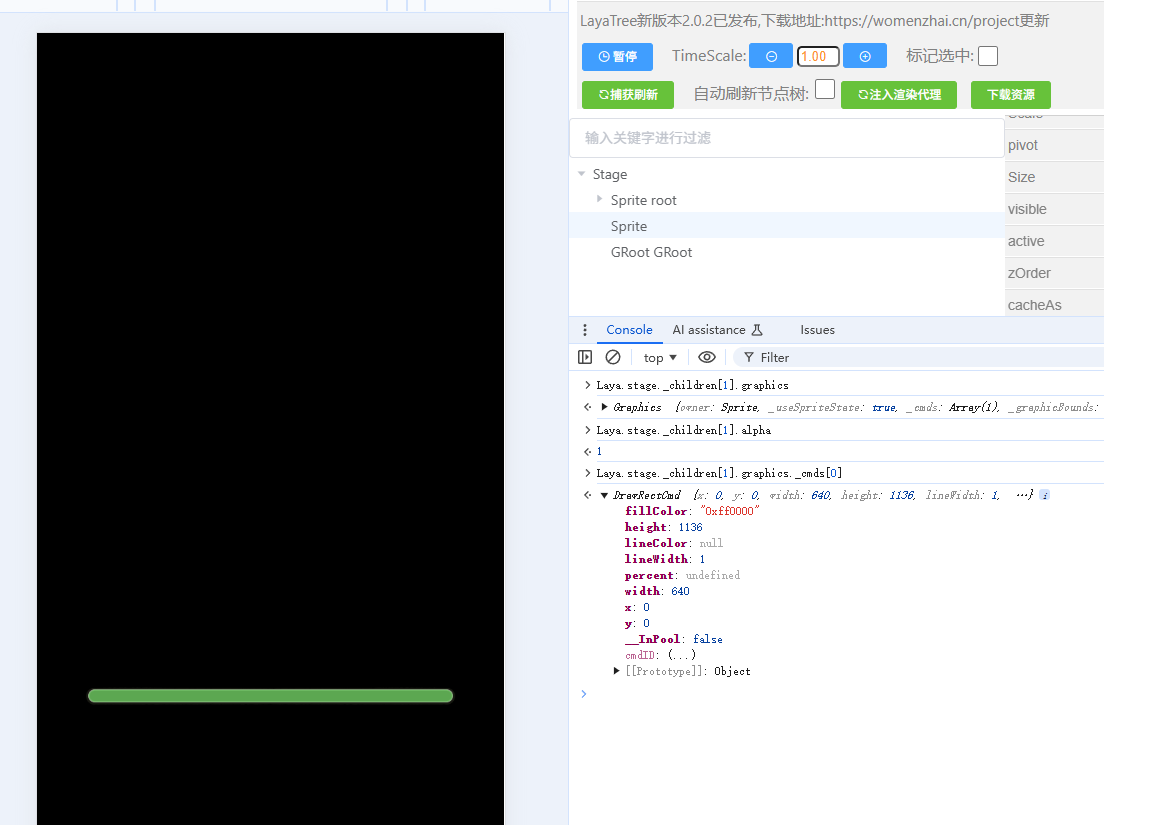Click the pivot property row
Screen dimensions: 1152x825
(1054, 145)
